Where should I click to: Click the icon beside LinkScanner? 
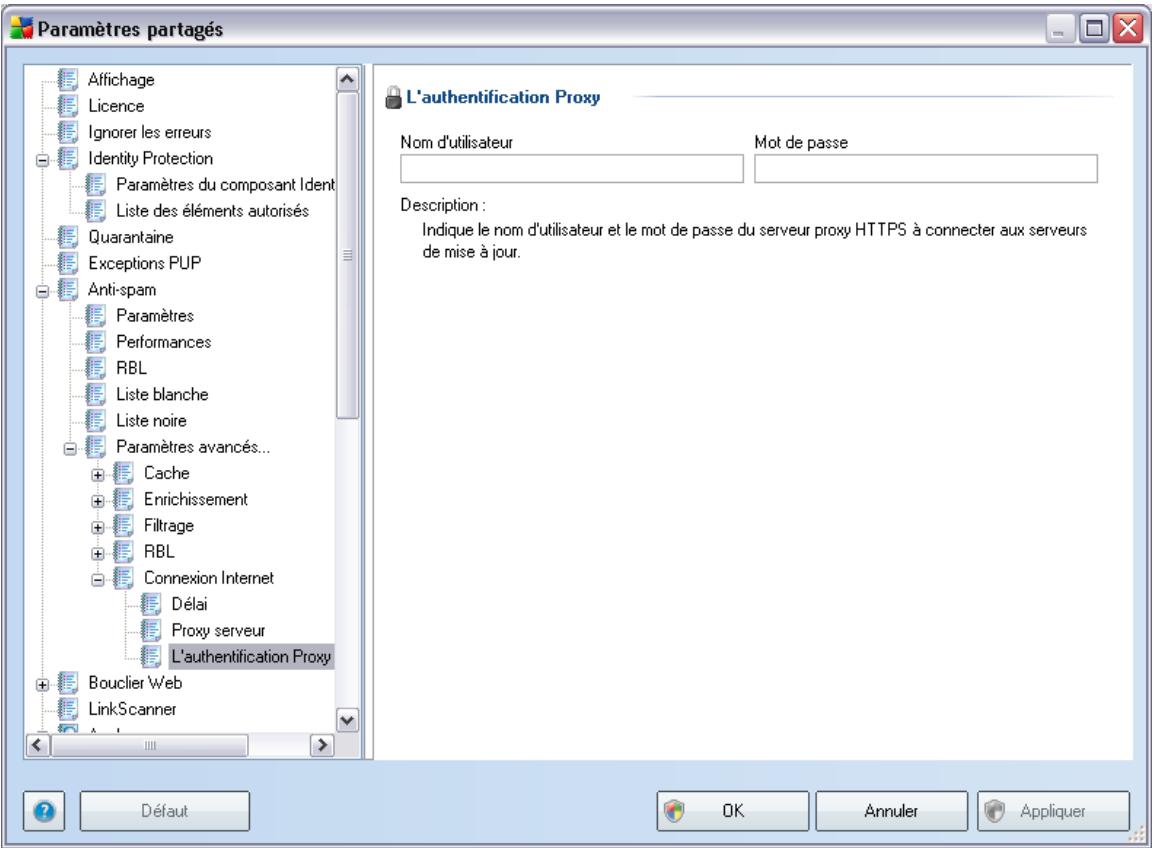pos(67,709)
